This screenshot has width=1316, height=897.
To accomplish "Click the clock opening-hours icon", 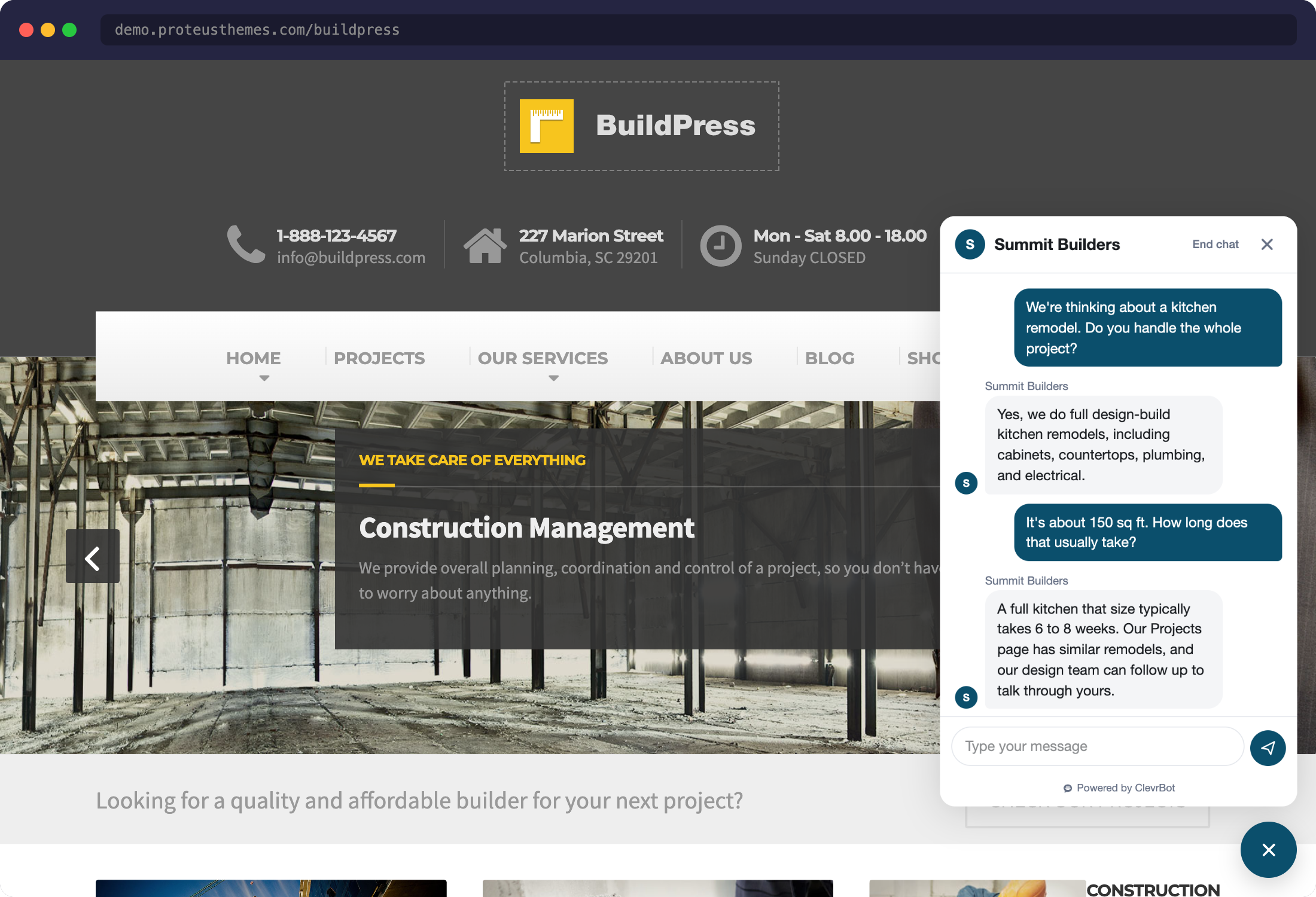I will tap(721, 246).
